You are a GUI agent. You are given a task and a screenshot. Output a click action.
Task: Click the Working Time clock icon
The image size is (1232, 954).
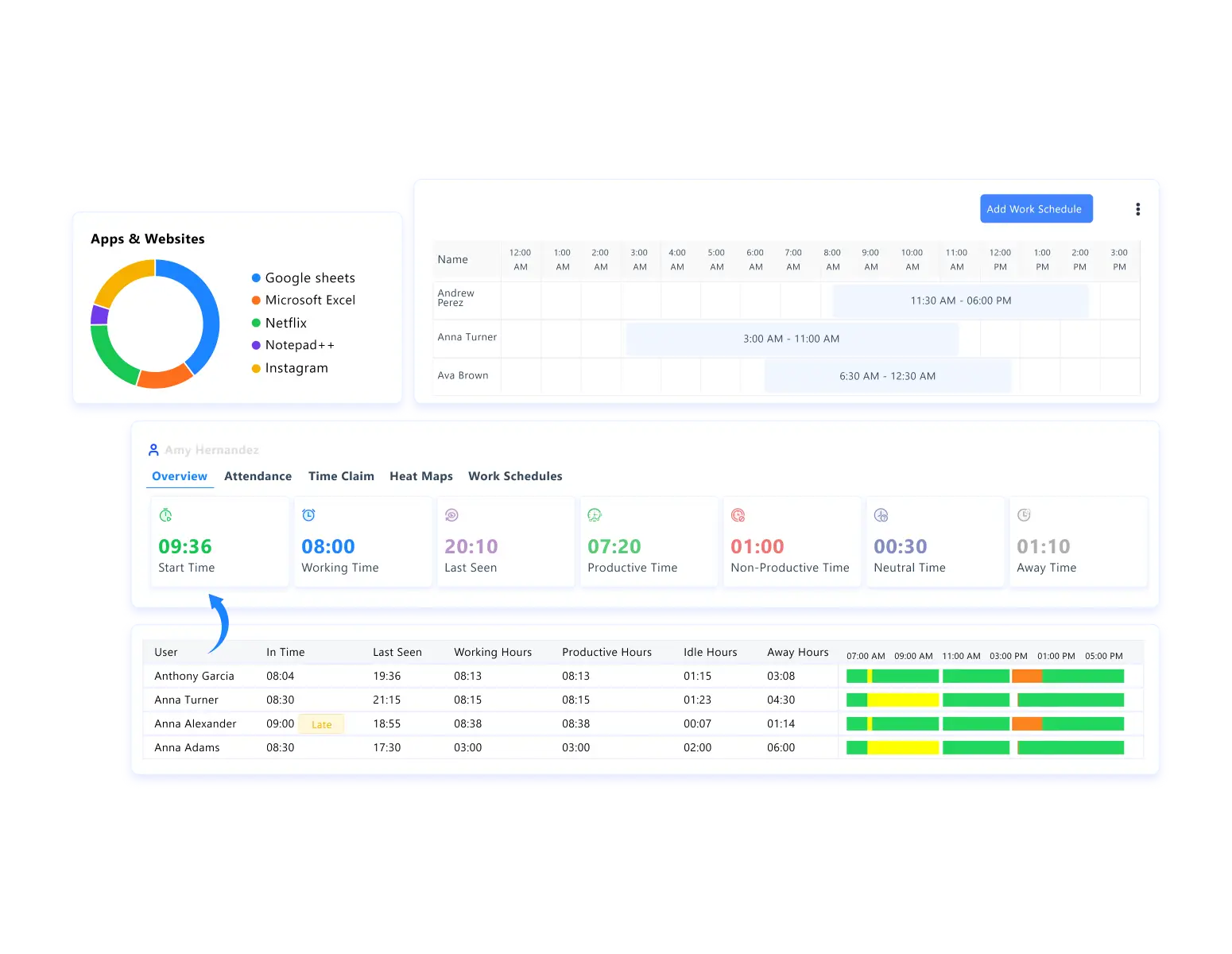308,514
